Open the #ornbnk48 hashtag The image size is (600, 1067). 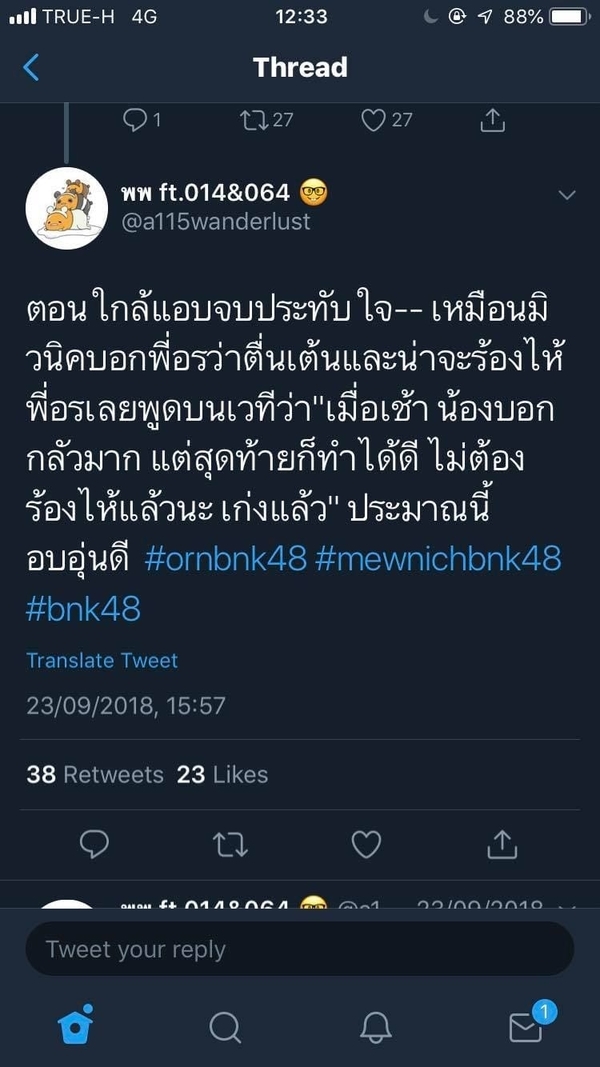point(226,559)
